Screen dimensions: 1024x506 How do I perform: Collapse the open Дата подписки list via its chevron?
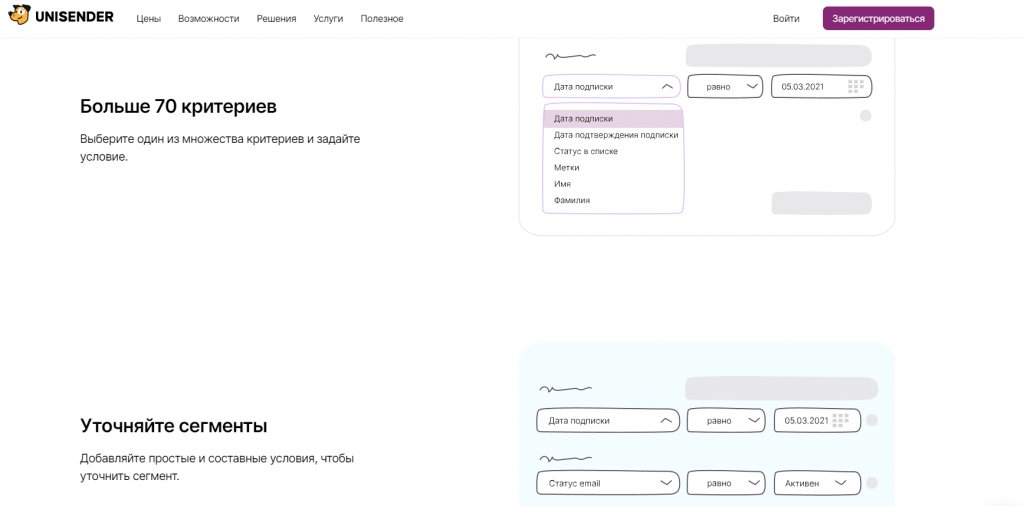pos(667,87)
